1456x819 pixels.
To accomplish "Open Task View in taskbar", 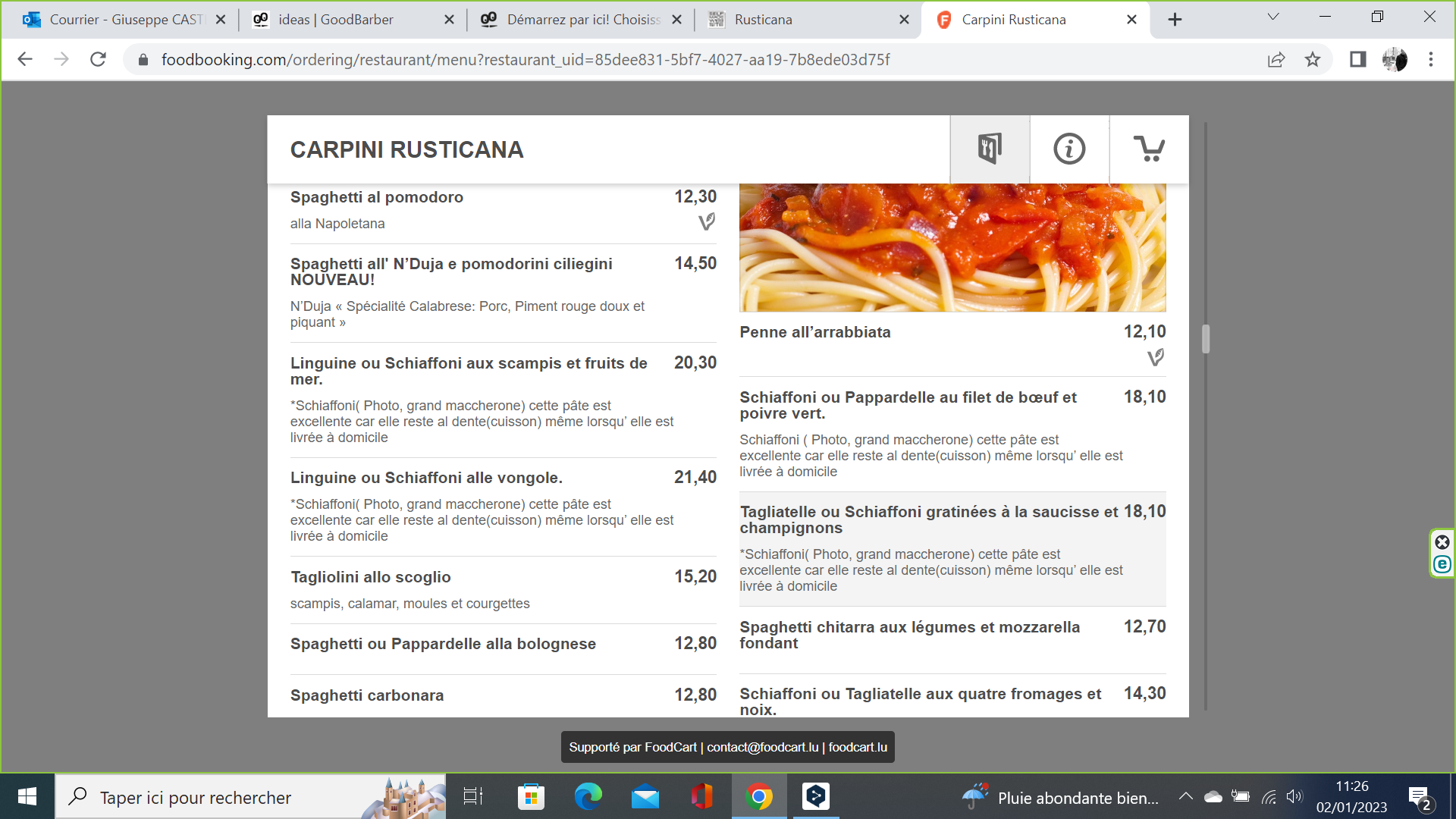I will (473, 796).
